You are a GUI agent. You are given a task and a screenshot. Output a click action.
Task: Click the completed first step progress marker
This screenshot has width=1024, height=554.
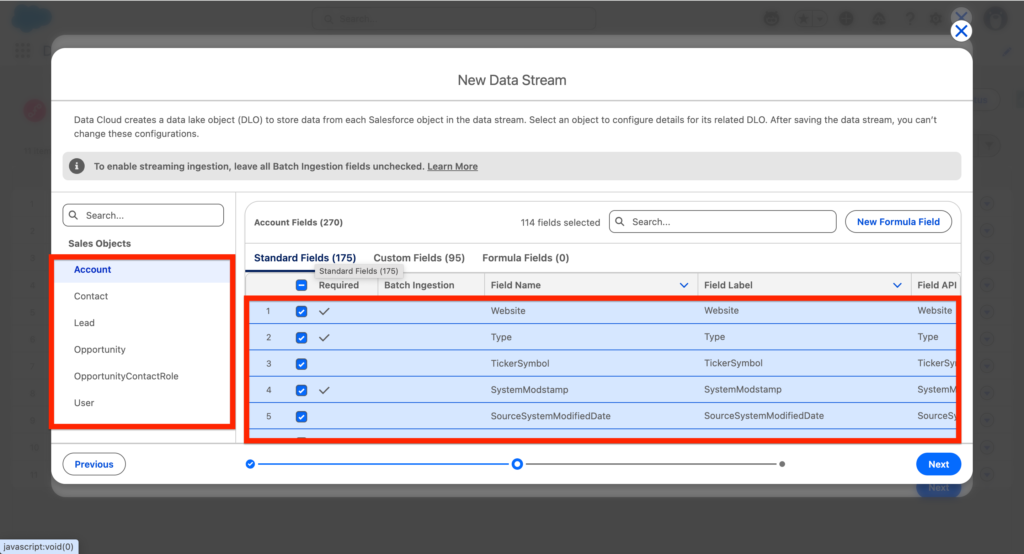[250, 464]
